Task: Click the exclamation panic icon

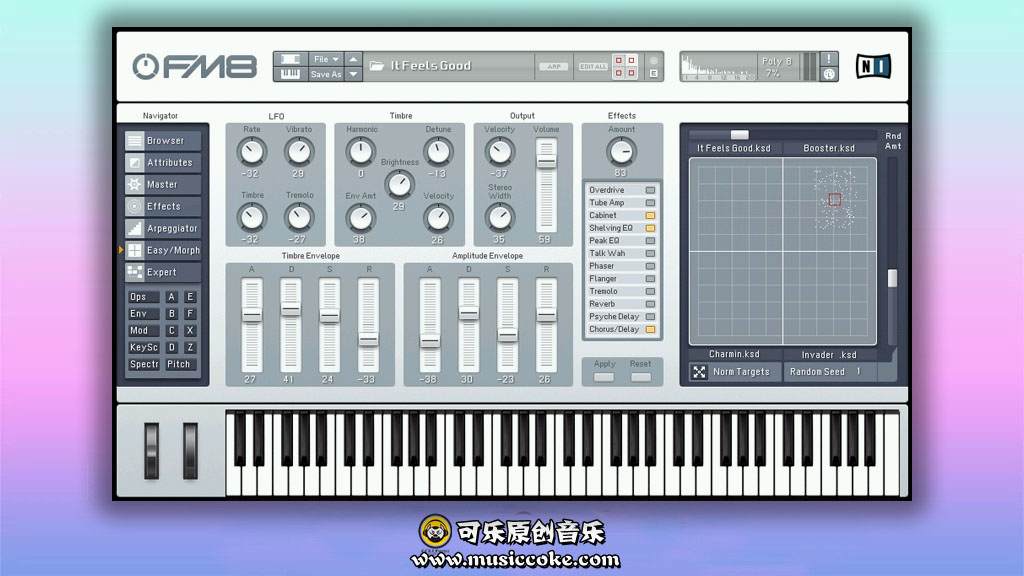Action: click(x=829, y=59)
